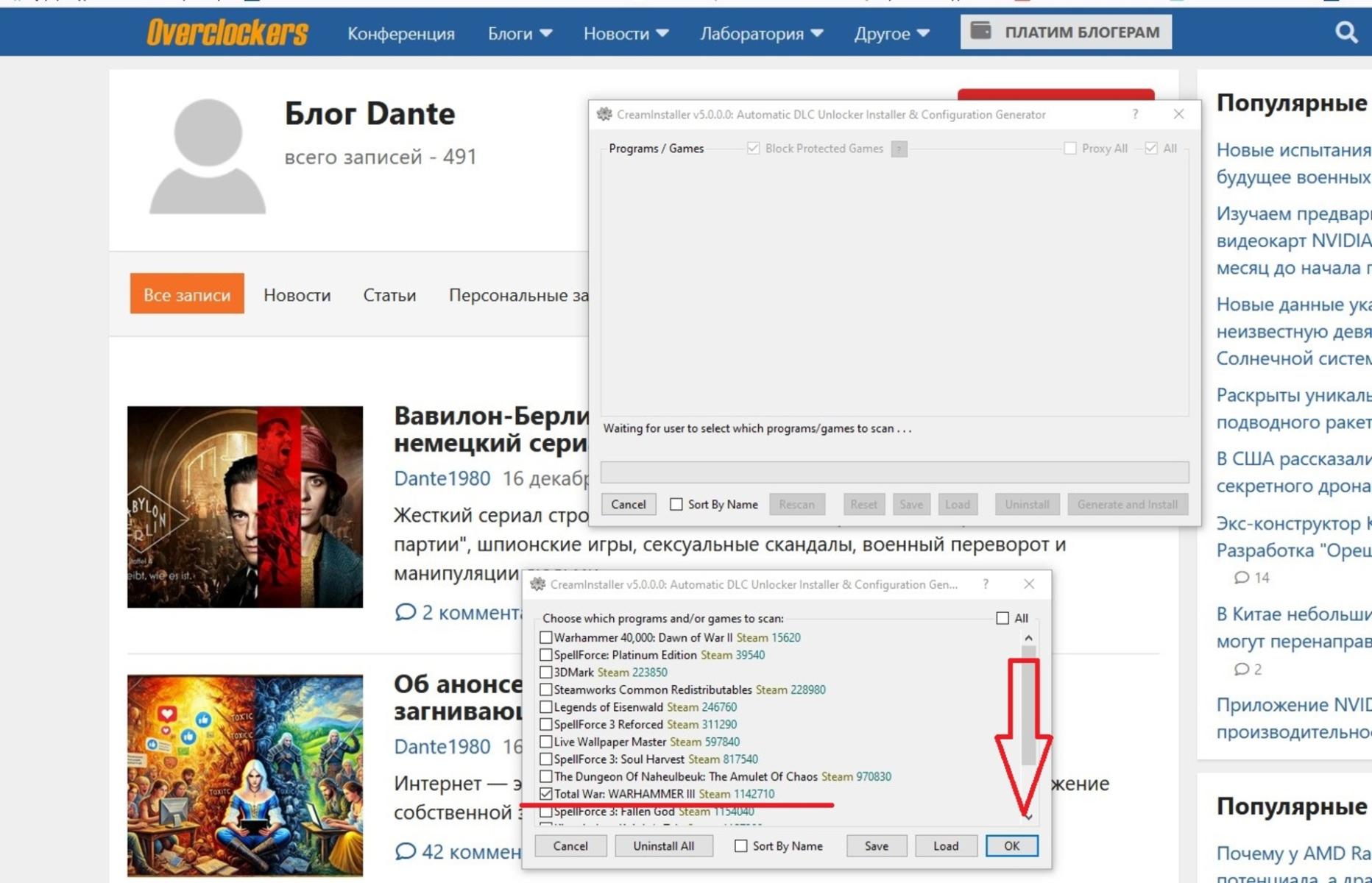Image resolution: width=1372 pixels, height=883 pixels.
Task: Click the ПЛАТИМ БЛОГЕРАМ button
Action: tap(1066, 32)
